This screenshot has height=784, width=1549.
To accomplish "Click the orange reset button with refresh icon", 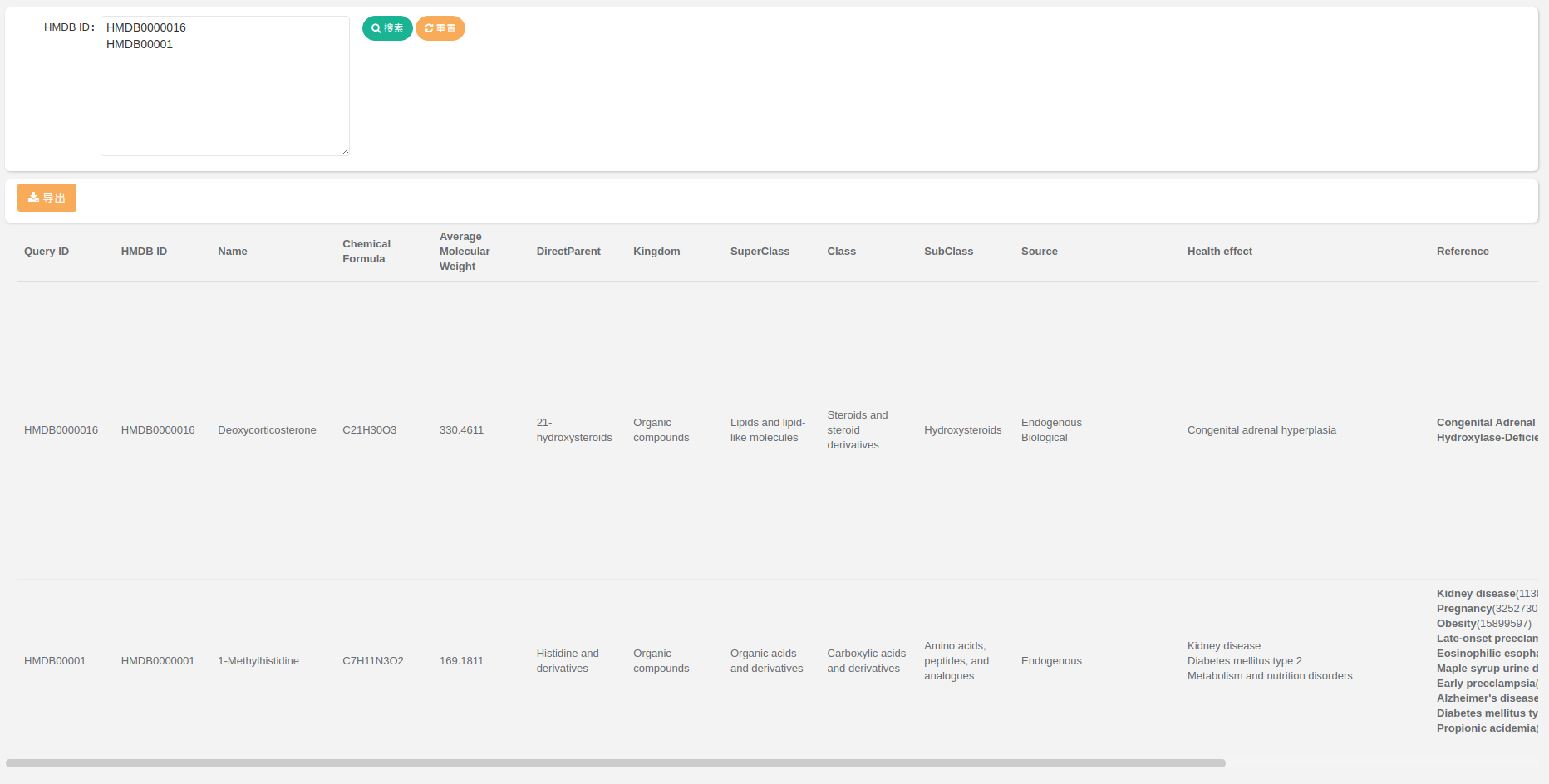I will pyautogui.click(x=440, y=28).
